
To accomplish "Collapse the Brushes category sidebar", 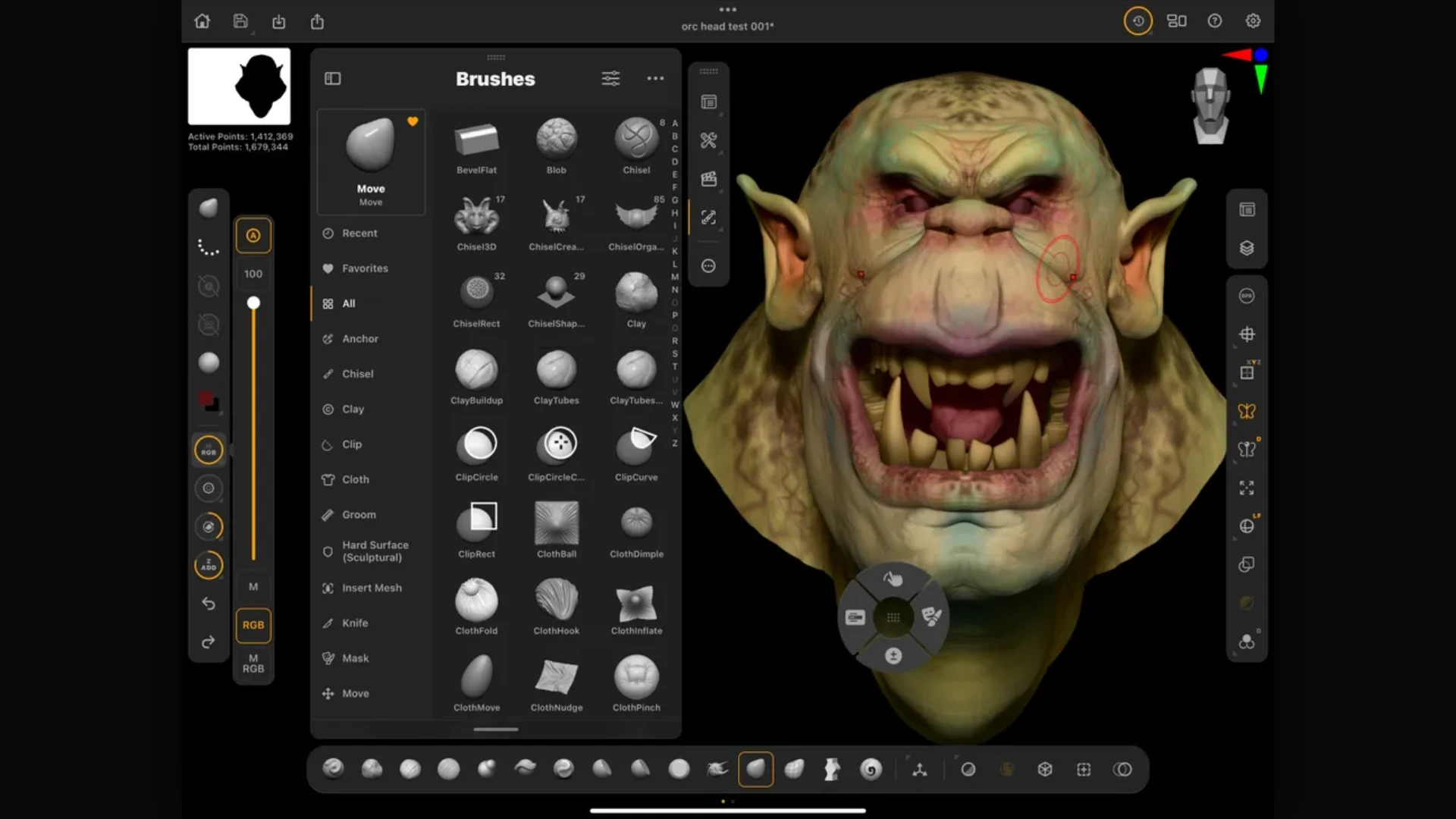I will click(x=332, y=78).
